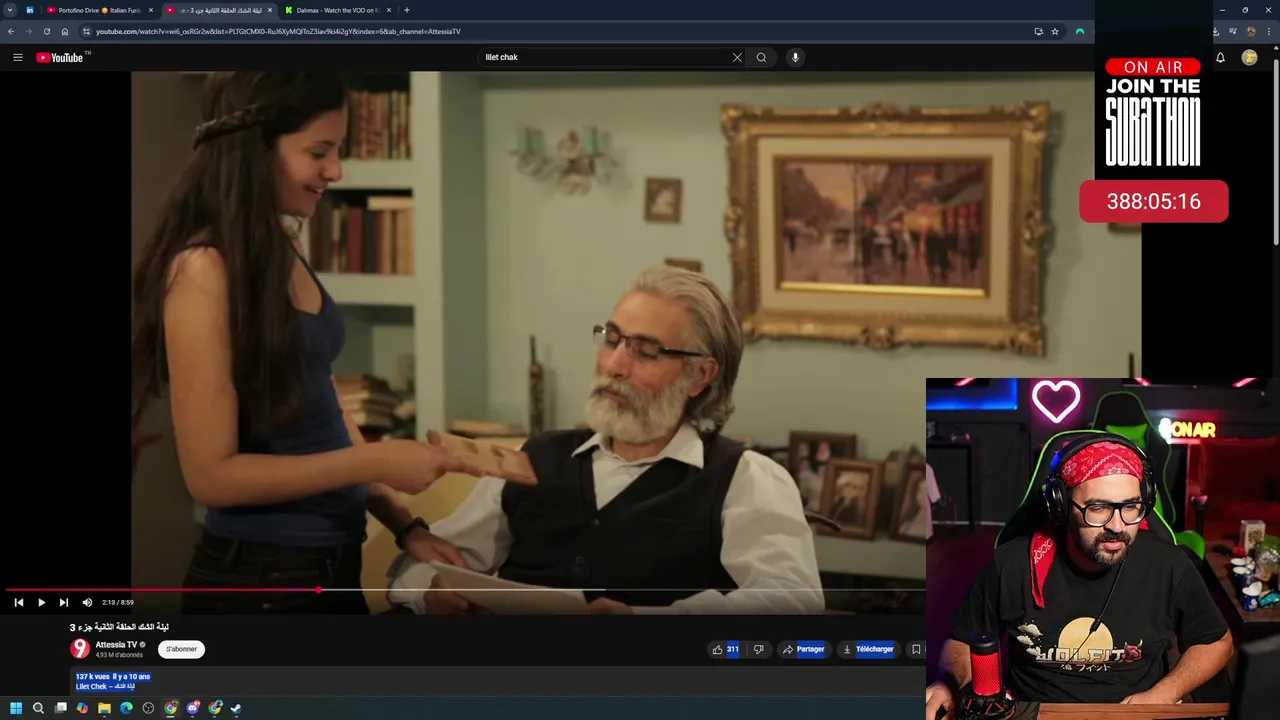Switch to Portofino Drive tab
The image size is (1280, 720).
click(x=99, y=10)
